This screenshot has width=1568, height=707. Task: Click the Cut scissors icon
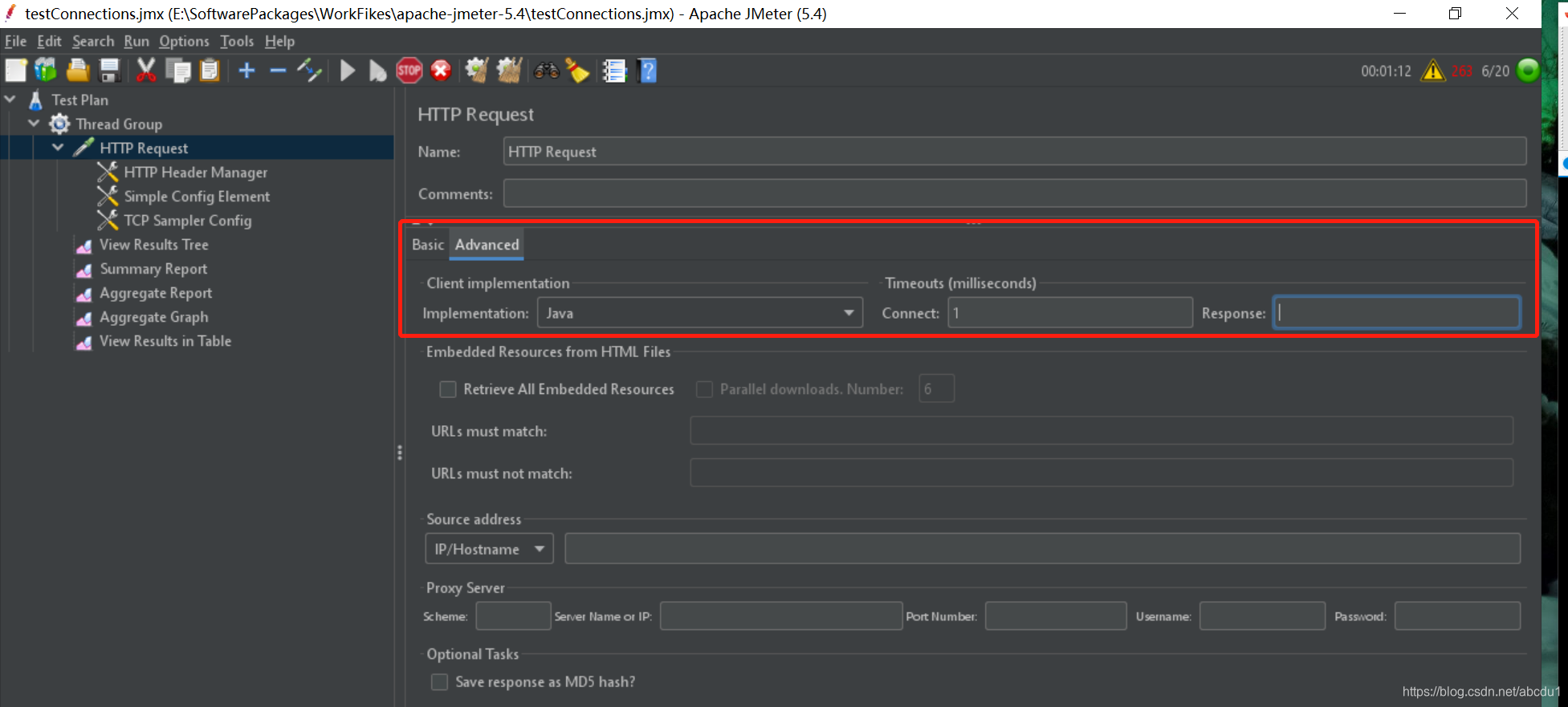[x=145, y=71]
